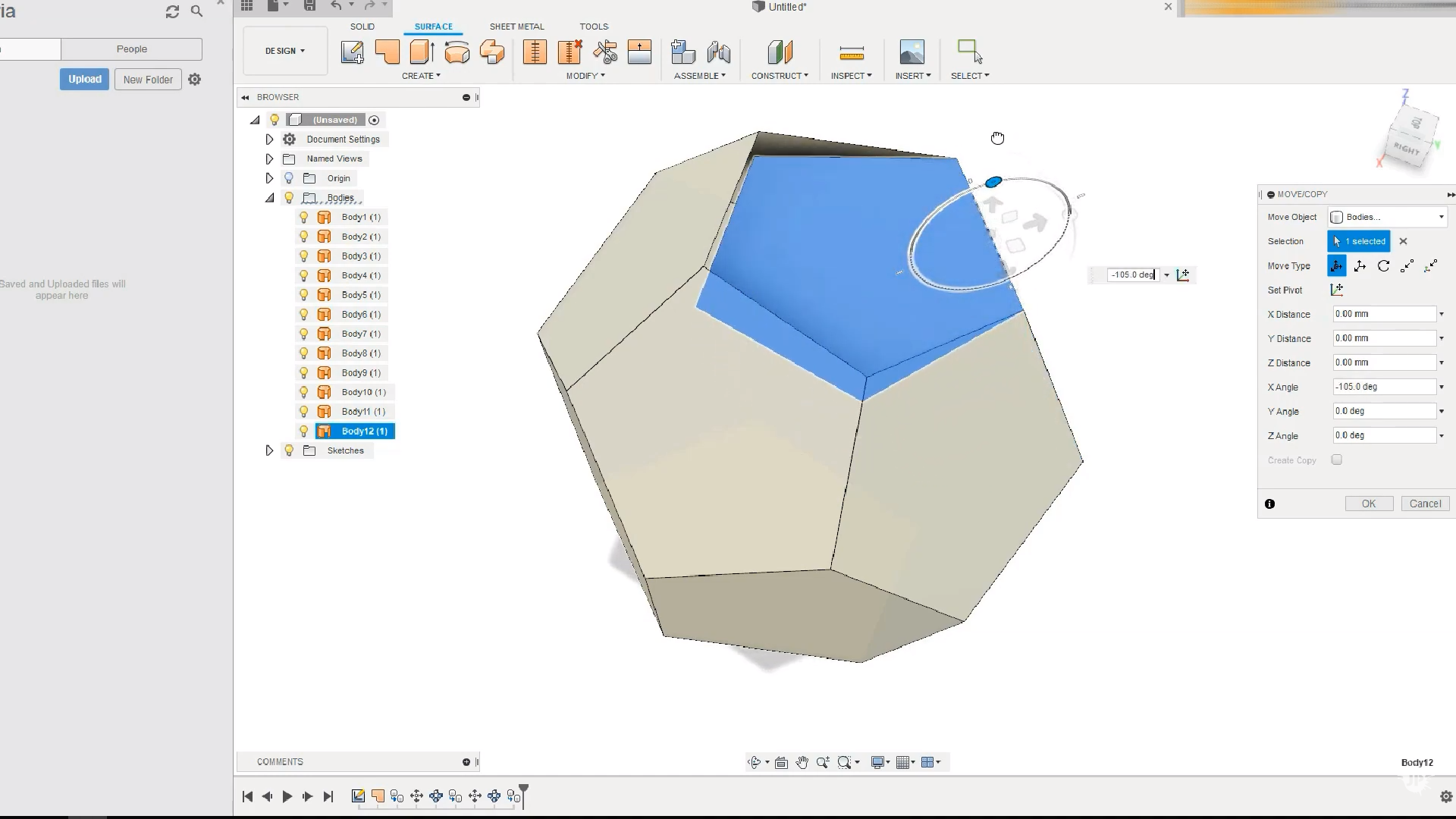
Task: Switch to the Solid tab
Action: pyautogui.click(x=362, y=27)
